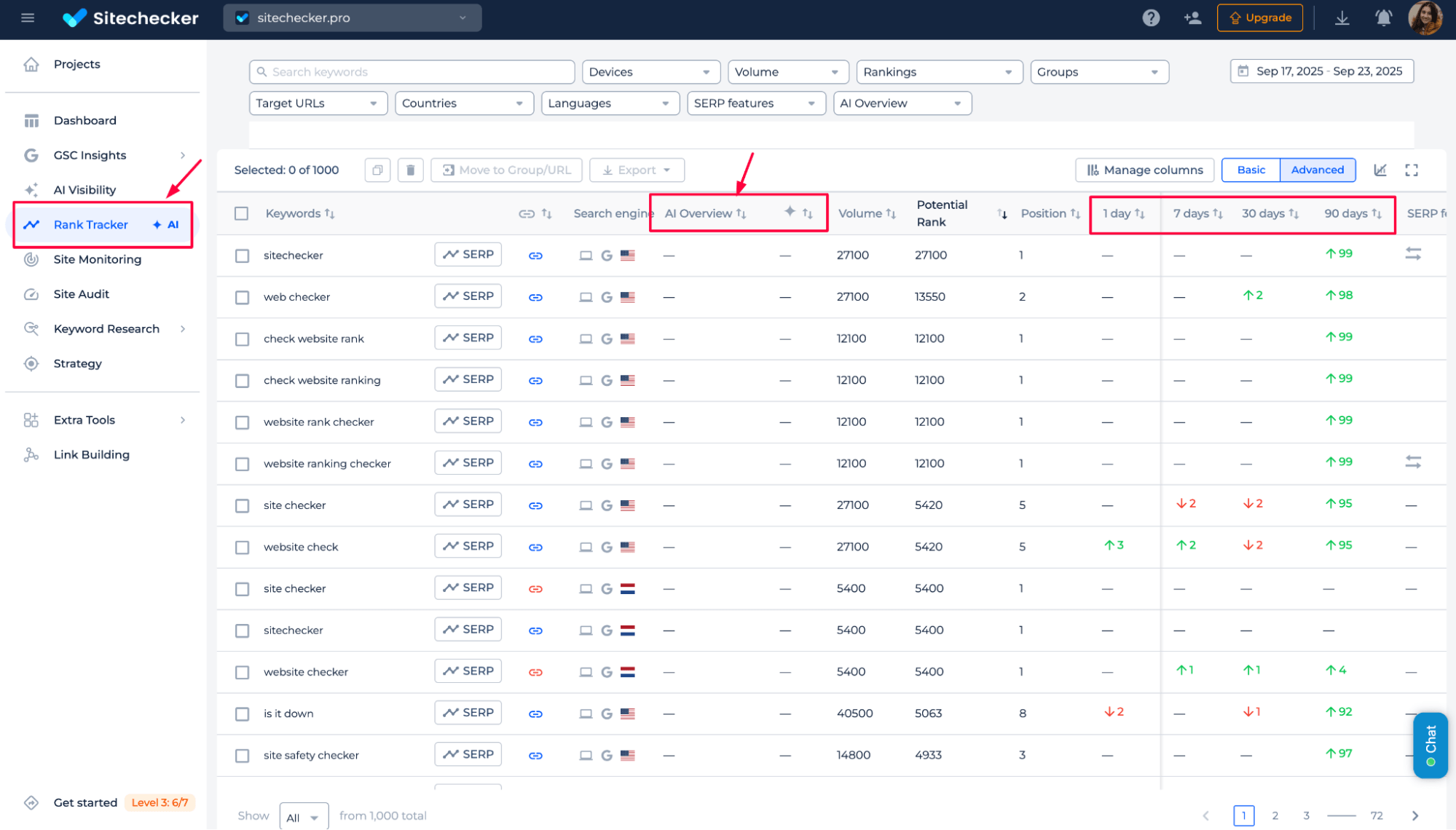Viewport: 1456px width, 830px height.
Task: Open the notifications bell
Action: (x=1383, y=17)
